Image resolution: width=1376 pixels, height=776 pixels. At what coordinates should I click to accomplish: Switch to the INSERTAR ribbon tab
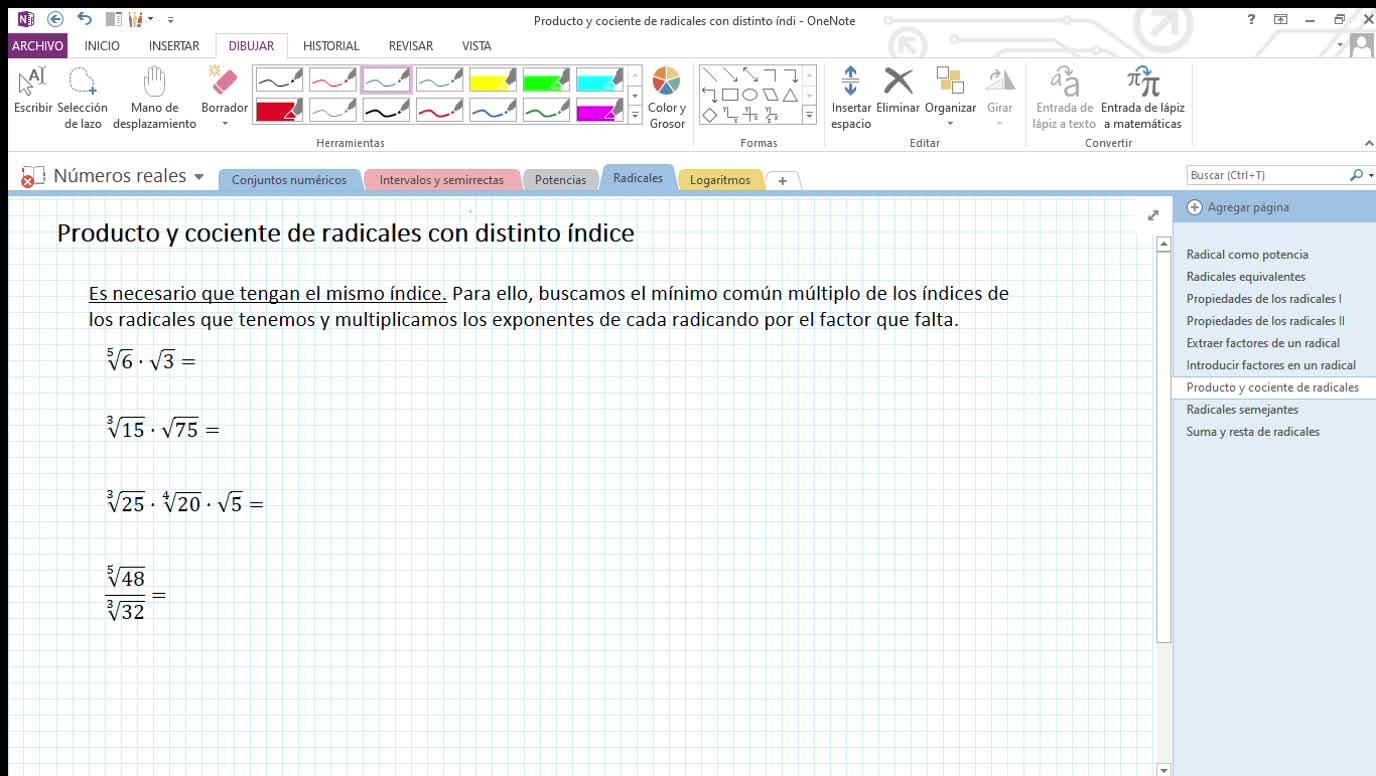tap(173, 46)
